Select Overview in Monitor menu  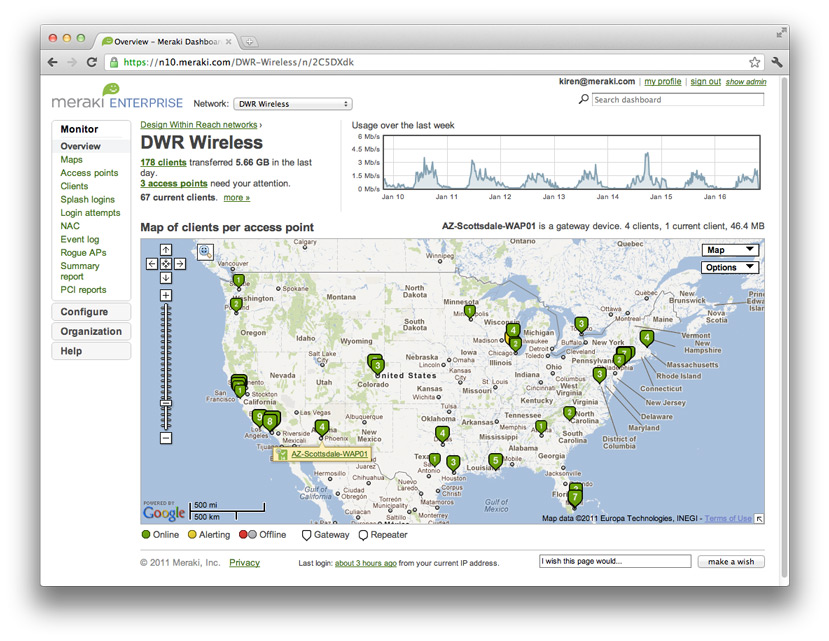pyautogui.click(x=80, y=146)
